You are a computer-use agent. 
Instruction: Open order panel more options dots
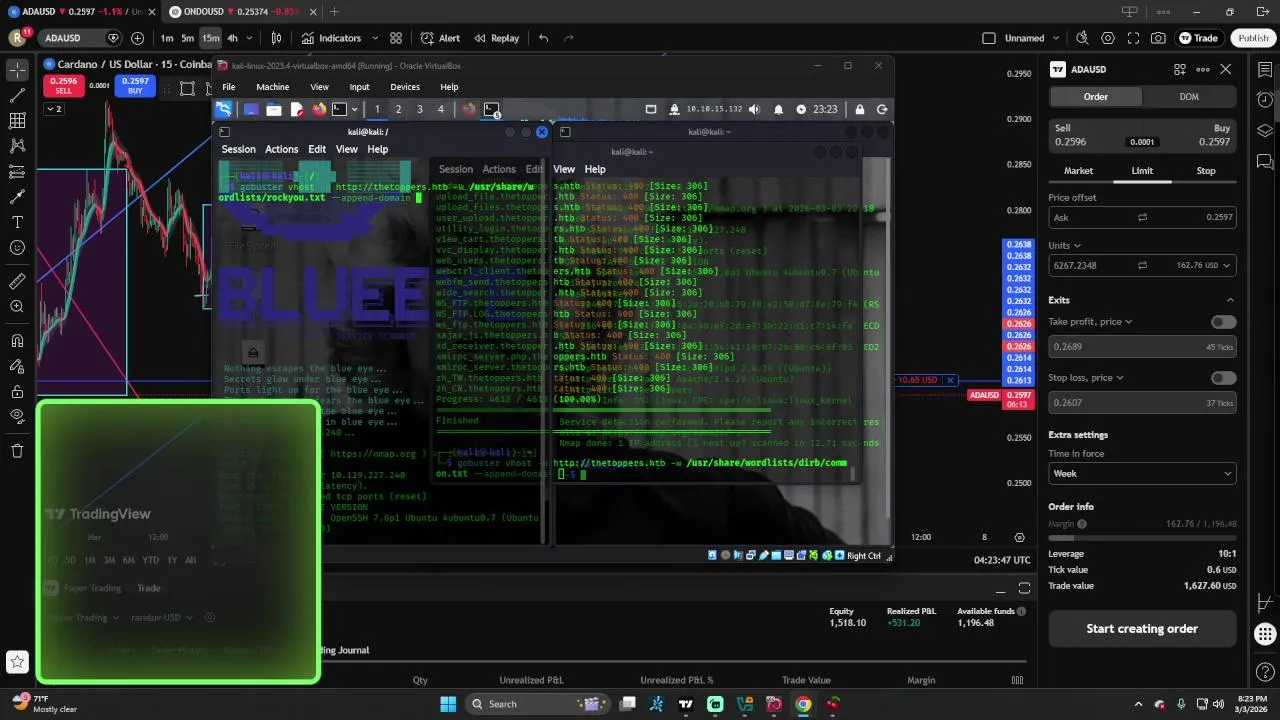(1202, 69)
